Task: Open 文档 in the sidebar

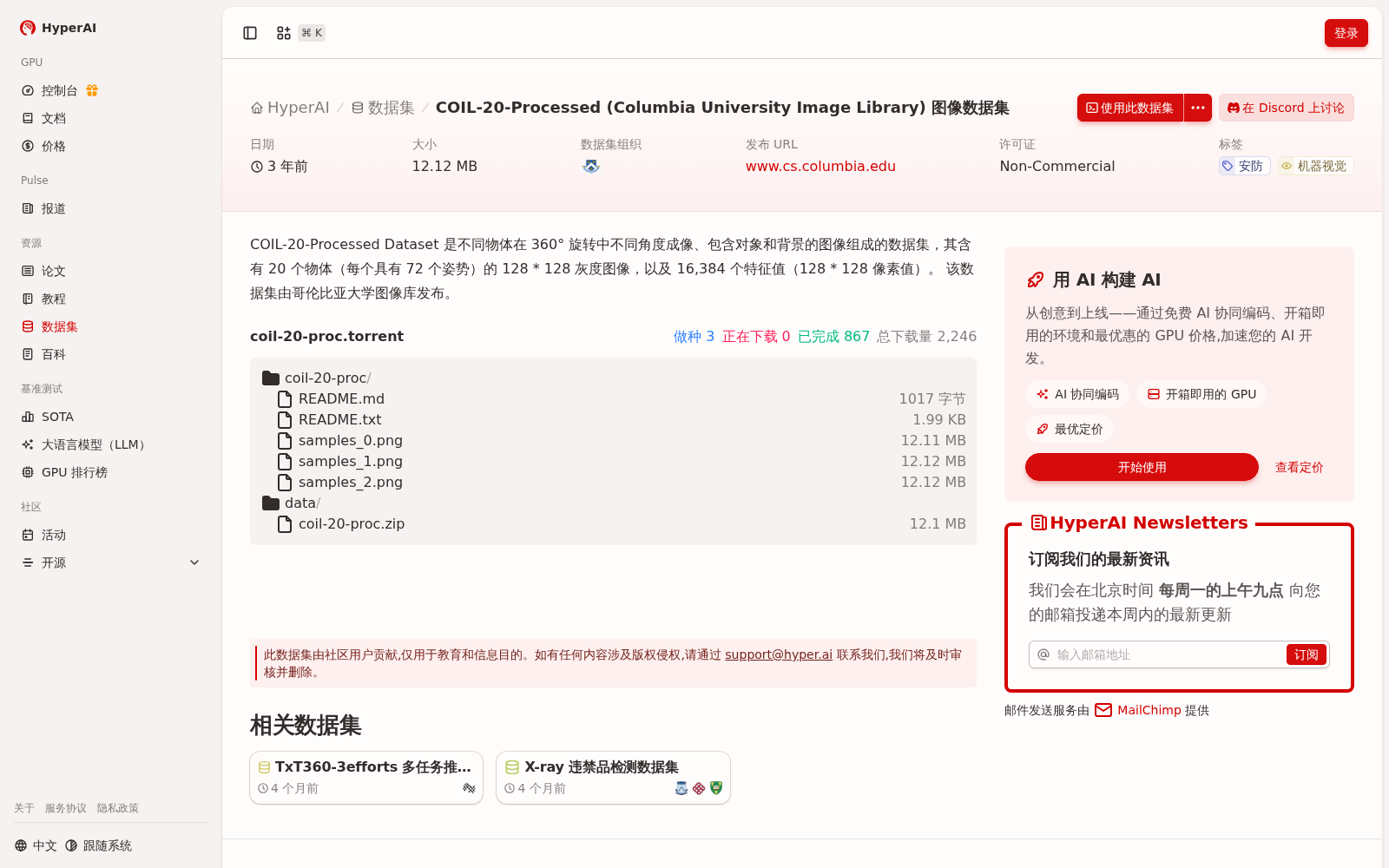Action: pyautogui.click(x=111, y=118)
